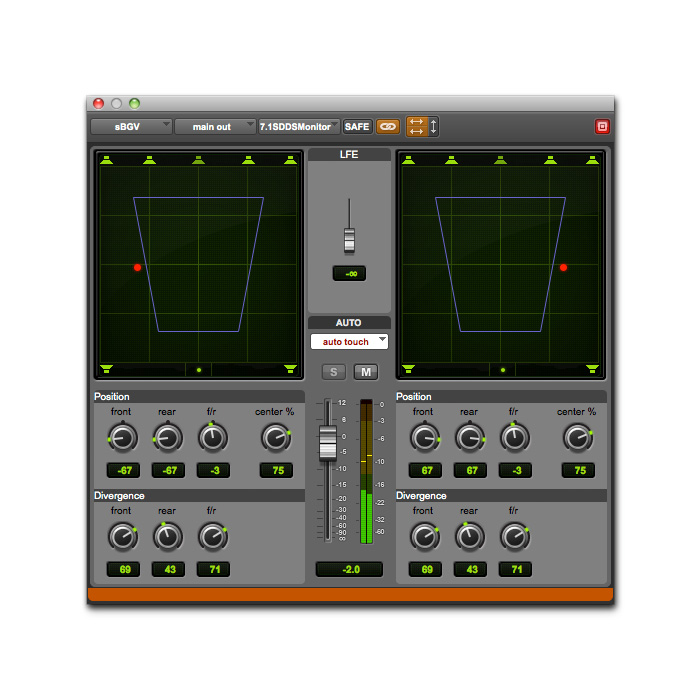Click the vertical inverse linking arrow icon

click(433, 126)
